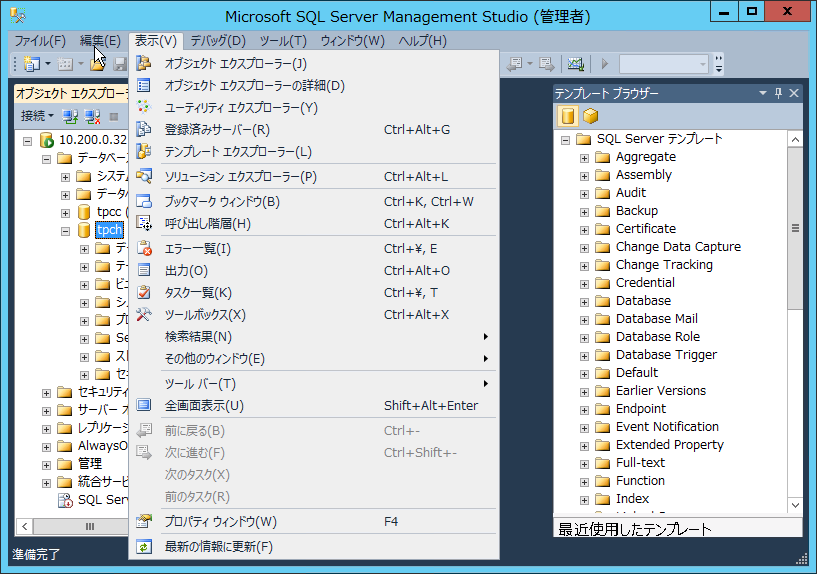Image resolution: width=817 pixels, height=574 pixels.
Task: Open the デバッグ(D) menu
Action: click(x=218, y=41)
